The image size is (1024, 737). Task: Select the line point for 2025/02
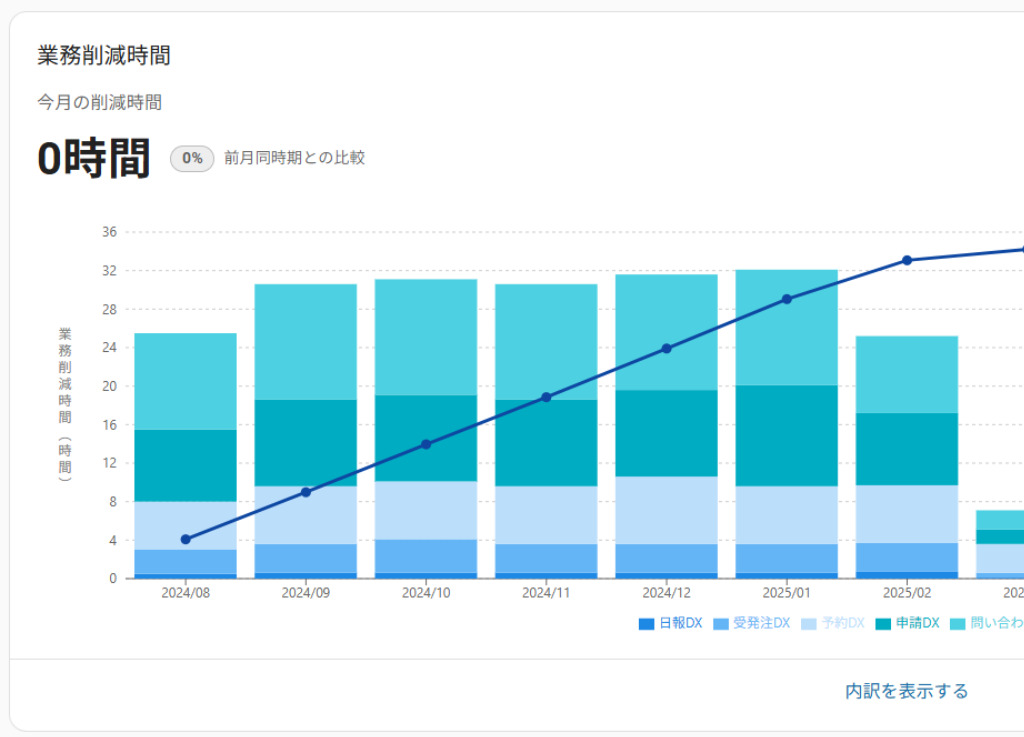pyautogui.click(x=907, y=260)
